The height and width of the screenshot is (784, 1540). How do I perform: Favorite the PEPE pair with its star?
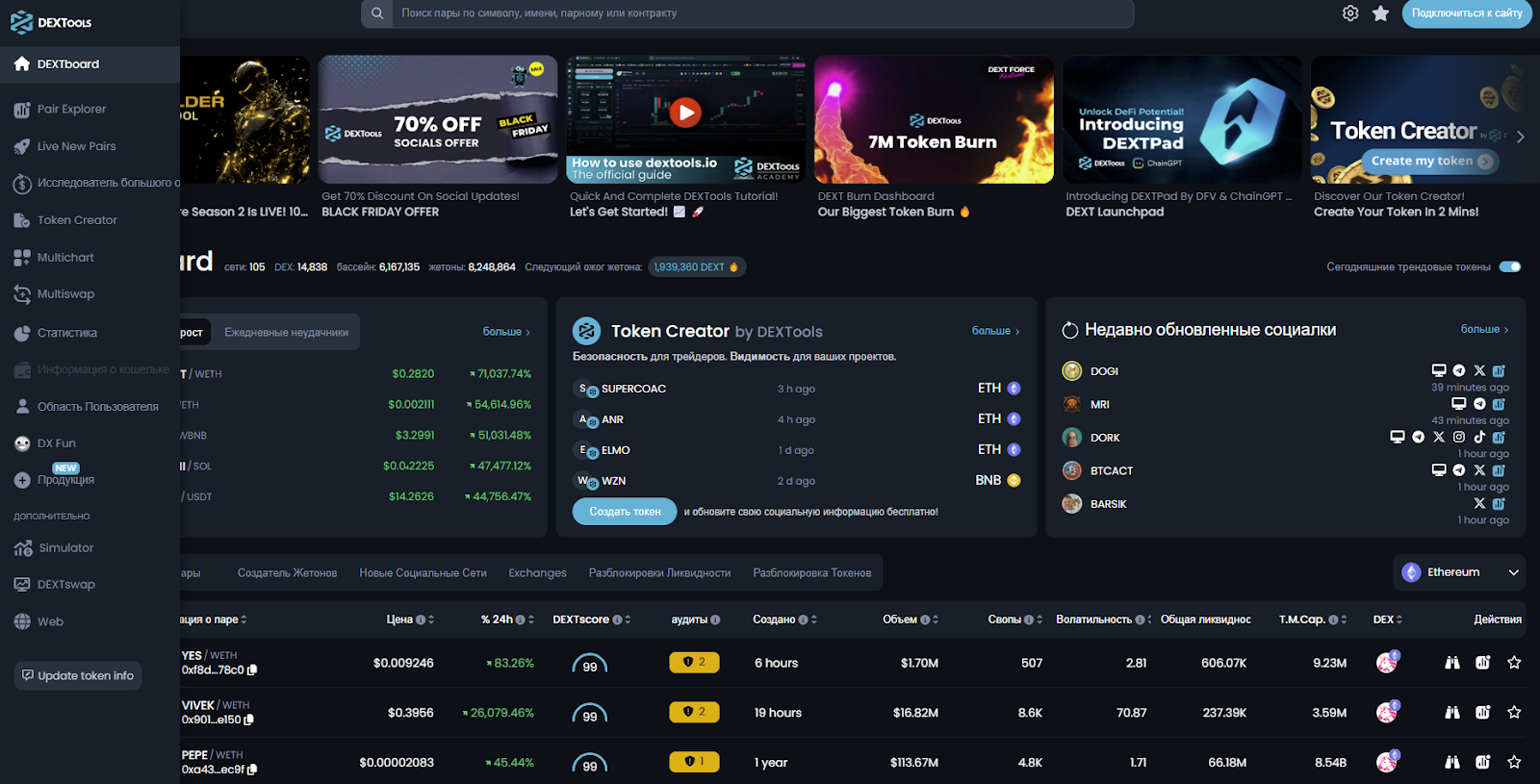(1514, 763)
